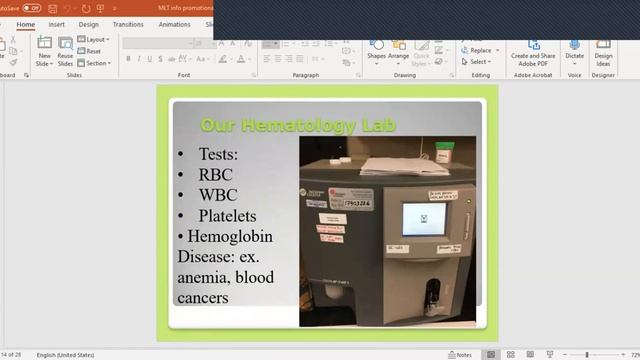Toggle Bold formatting

tap(128, 59)
